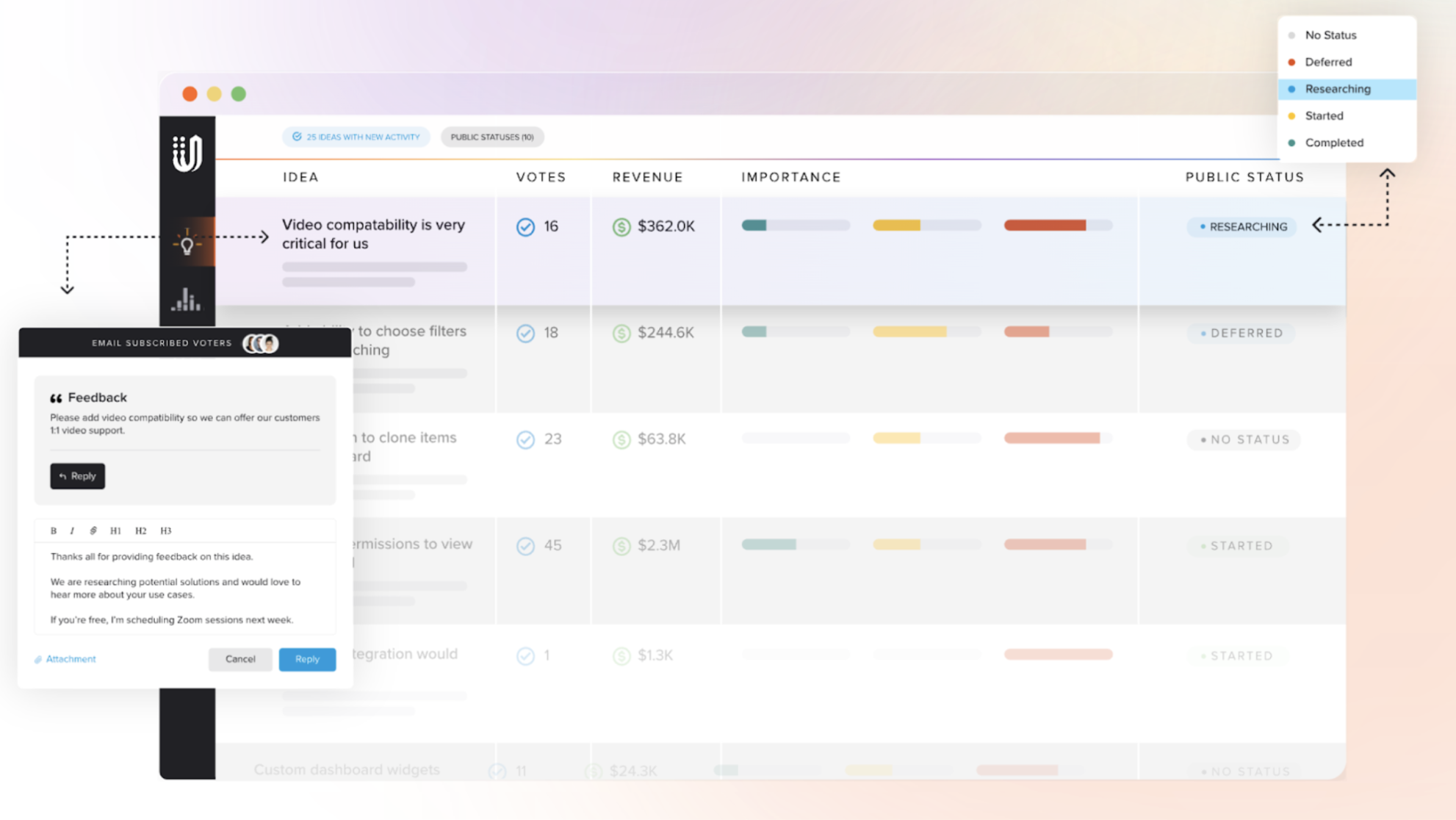Click dollar icon beside $362.0K revenue
Viewport: 1456px width, 820px height.
coord(621,227)
